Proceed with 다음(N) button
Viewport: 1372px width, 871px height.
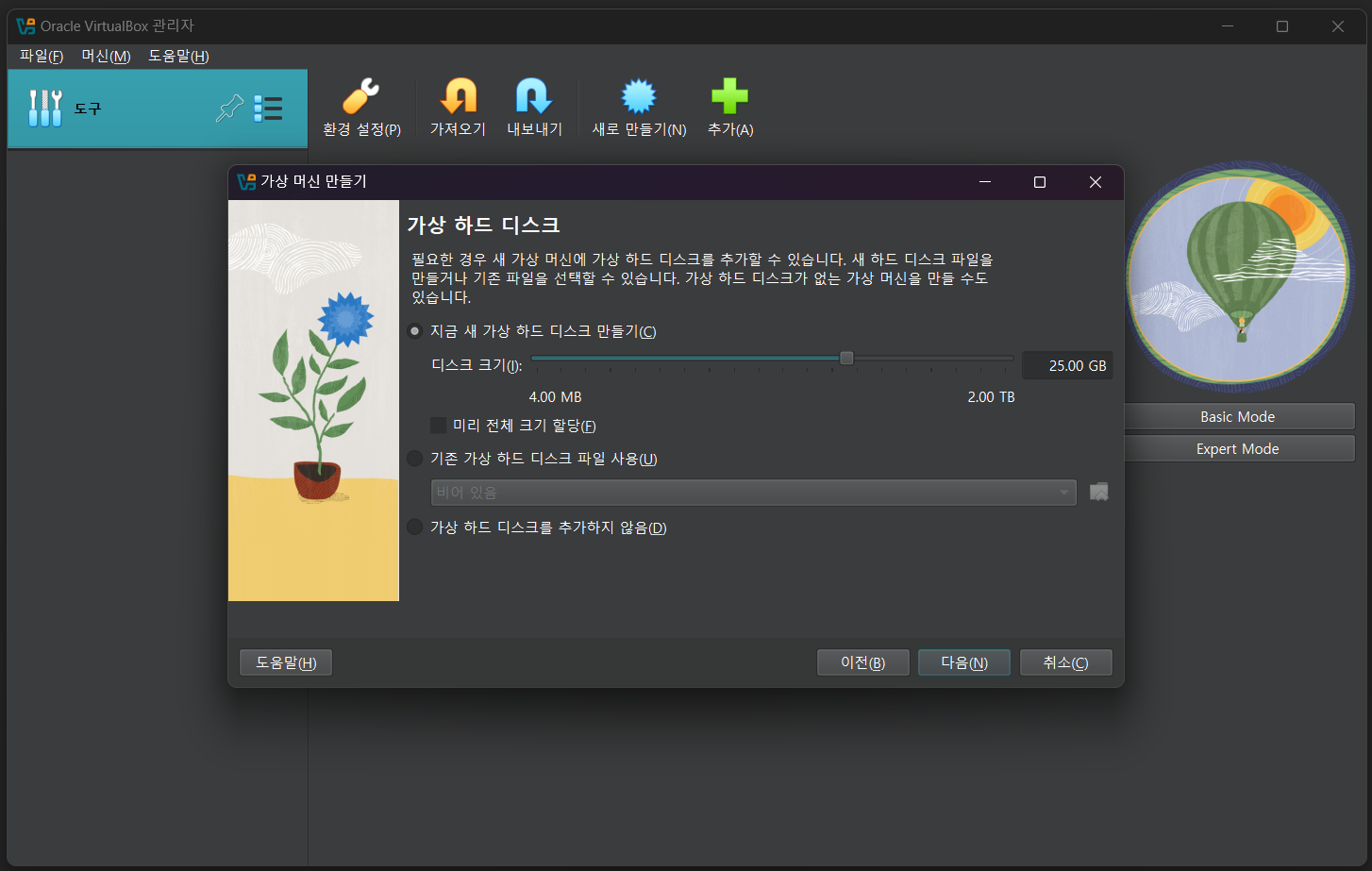click(964, 662)
